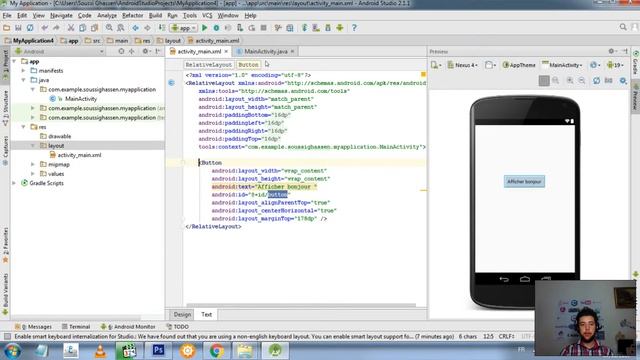The width and height of the screenshot is (640, 360).
Task: Open the Terminal tool window
Action: point(76,327)
